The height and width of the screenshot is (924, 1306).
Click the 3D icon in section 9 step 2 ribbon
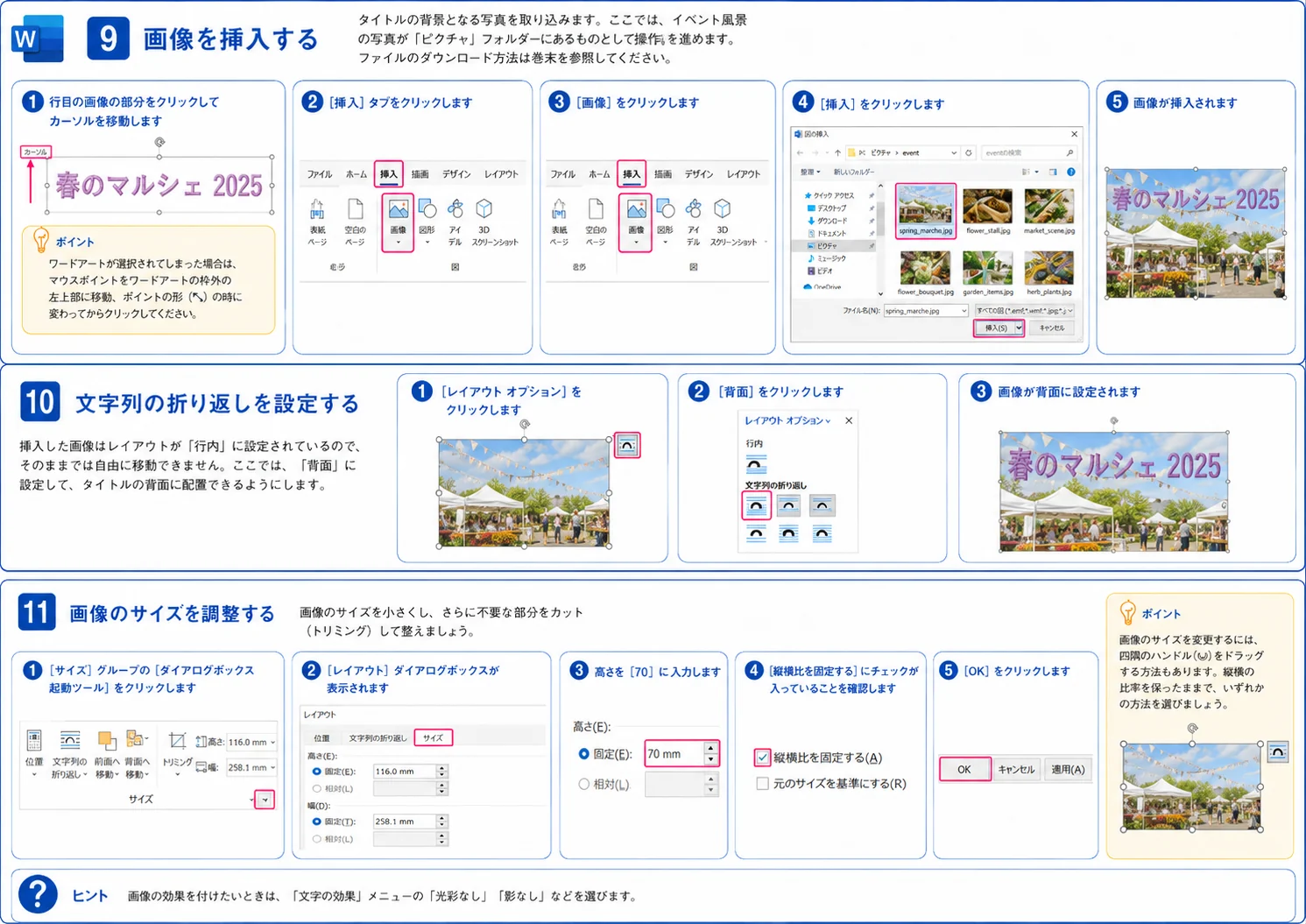coord(484,208)
